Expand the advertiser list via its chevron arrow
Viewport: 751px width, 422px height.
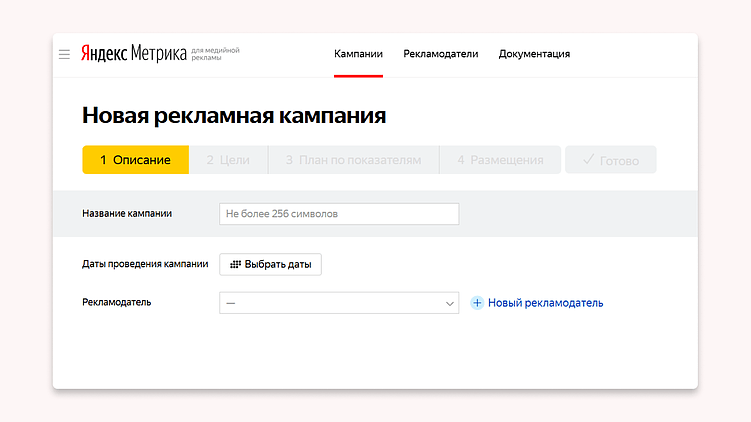449,303
